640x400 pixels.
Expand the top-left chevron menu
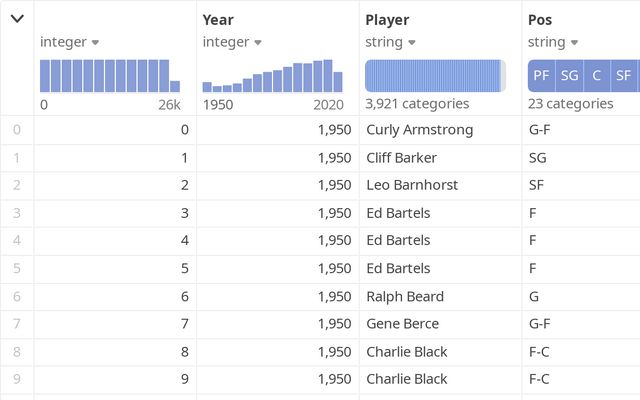coord(17,19)
